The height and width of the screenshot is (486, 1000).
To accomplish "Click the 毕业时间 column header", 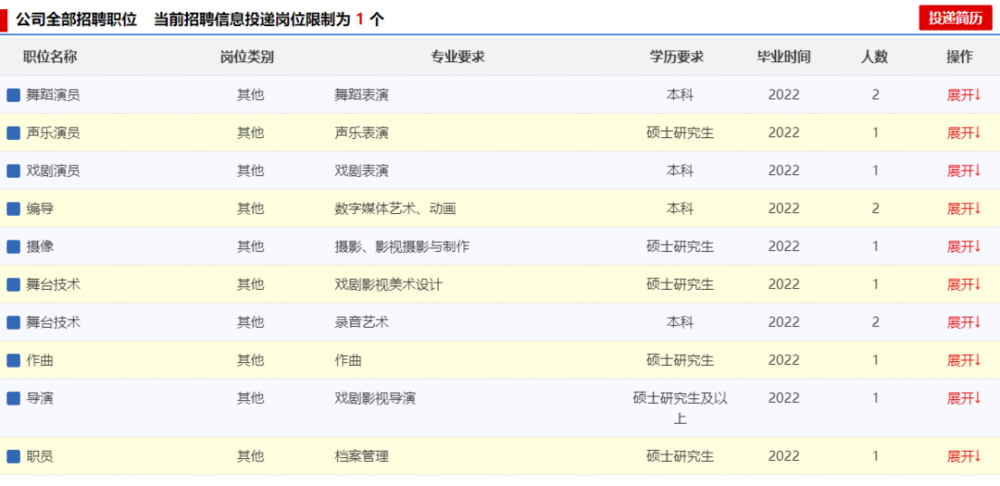I will pos(784,57).
